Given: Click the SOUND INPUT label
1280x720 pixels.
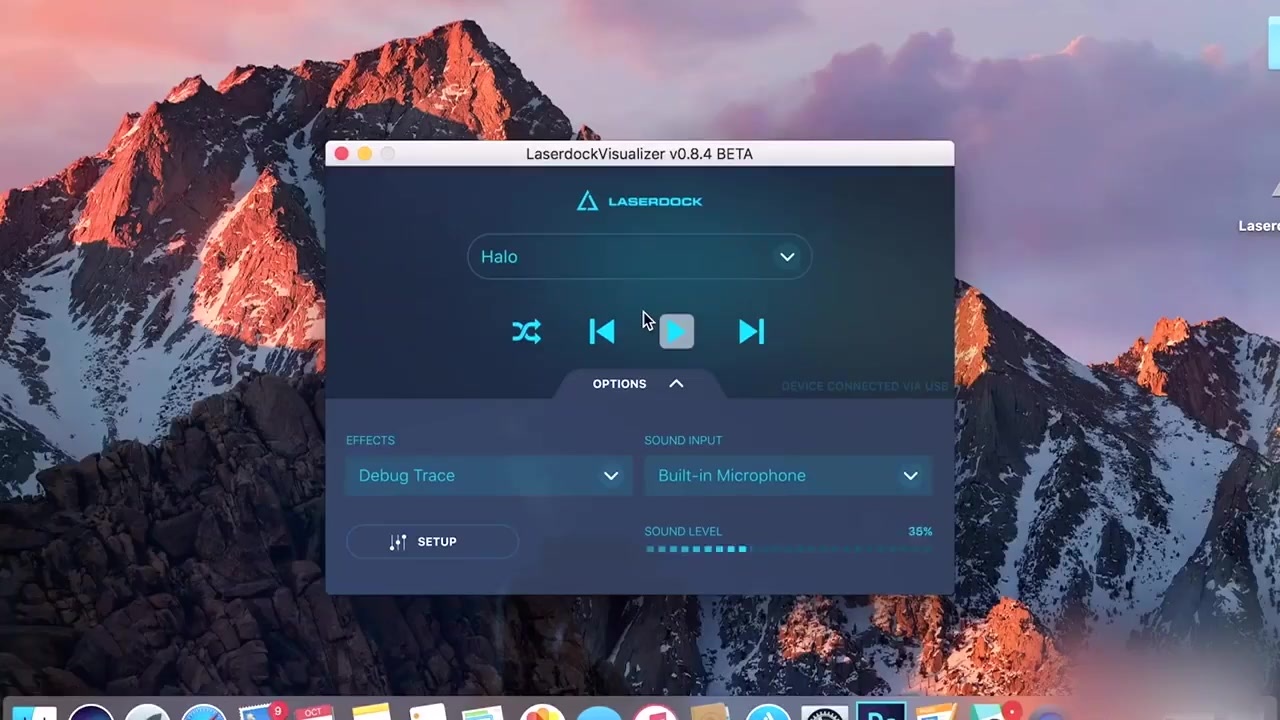Looking at the screenshot, I should tap(683, 440).
